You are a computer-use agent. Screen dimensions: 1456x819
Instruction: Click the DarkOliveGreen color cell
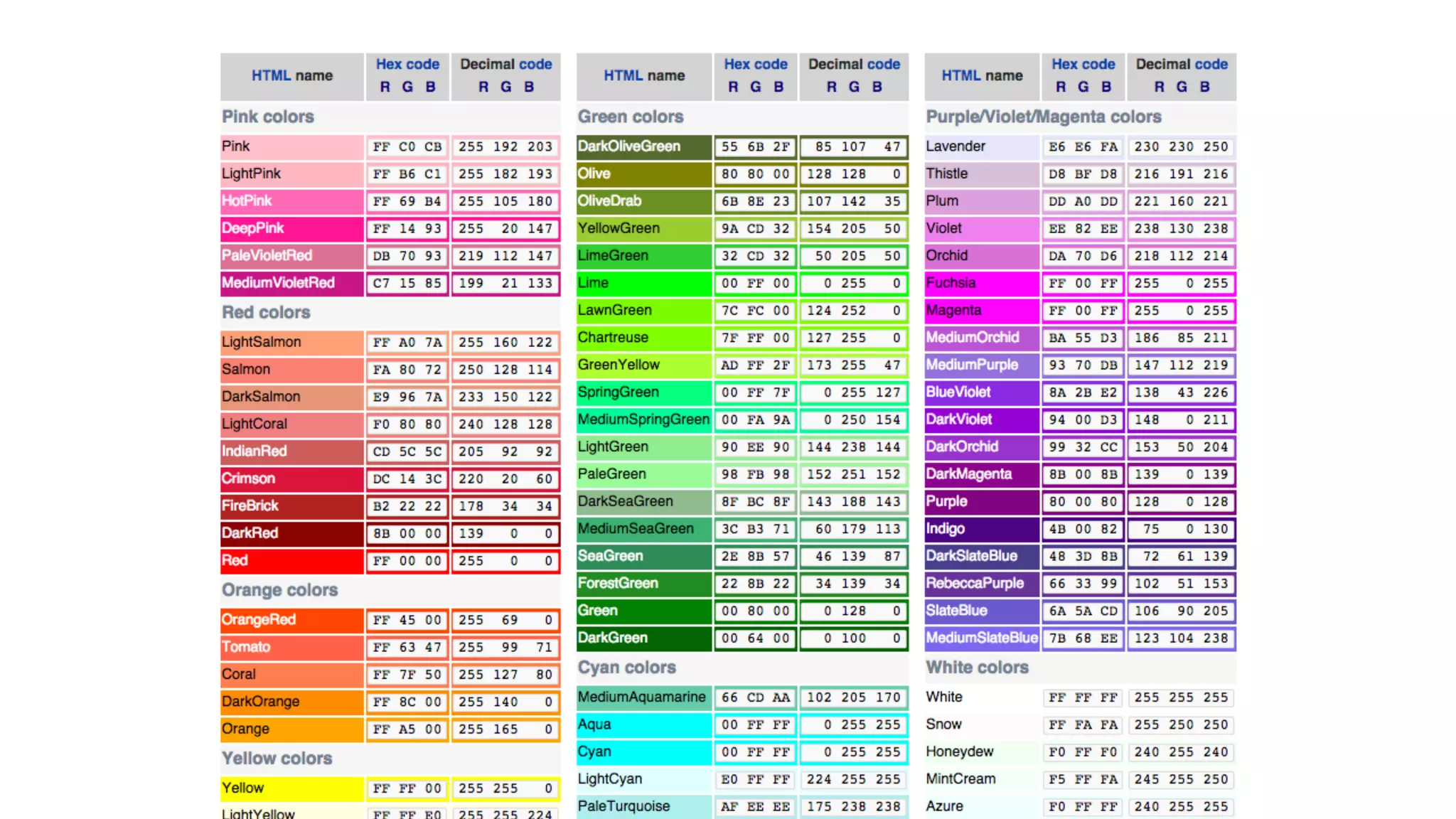(643, 146)
